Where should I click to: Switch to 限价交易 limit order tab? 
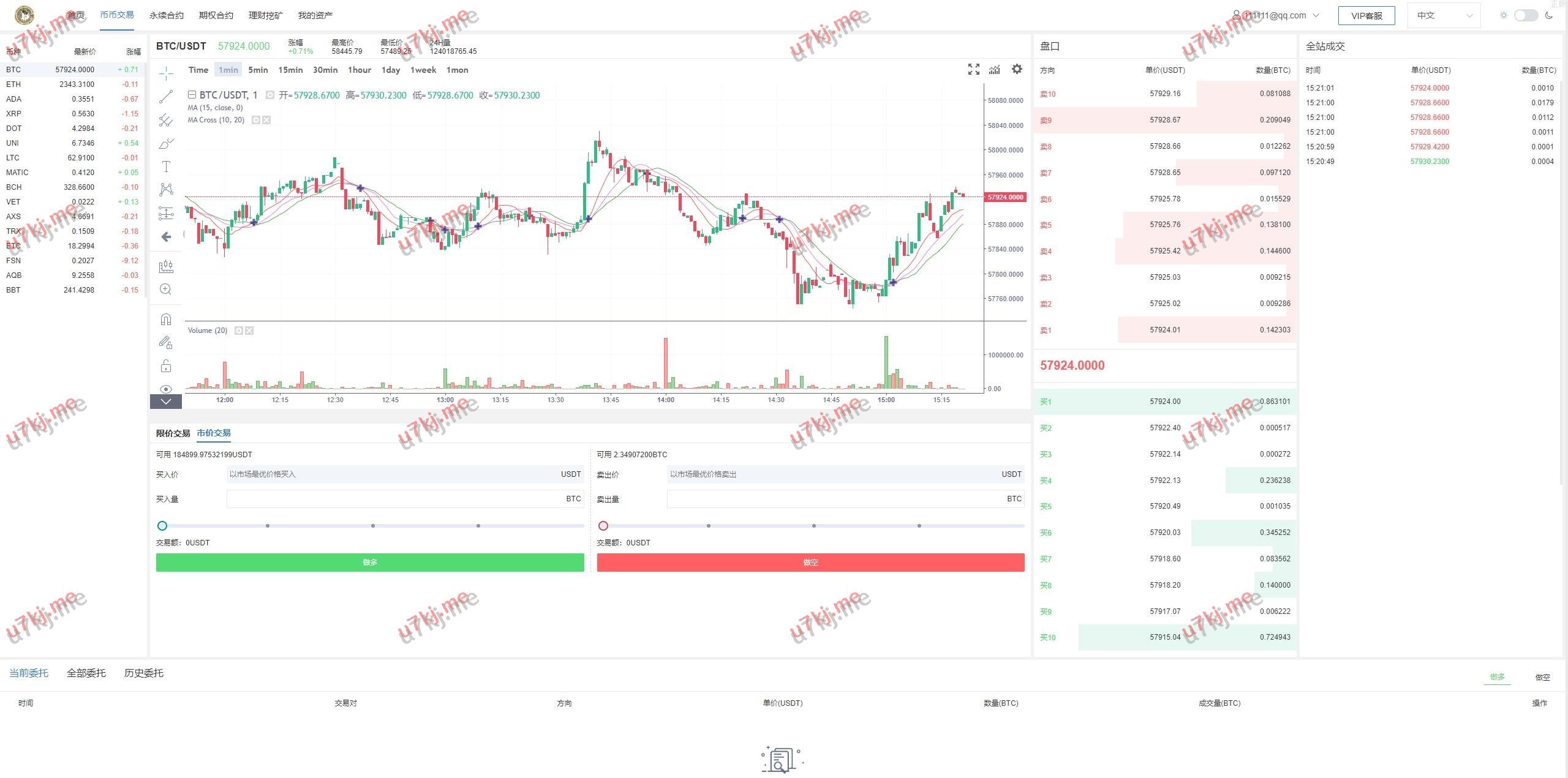173,433
